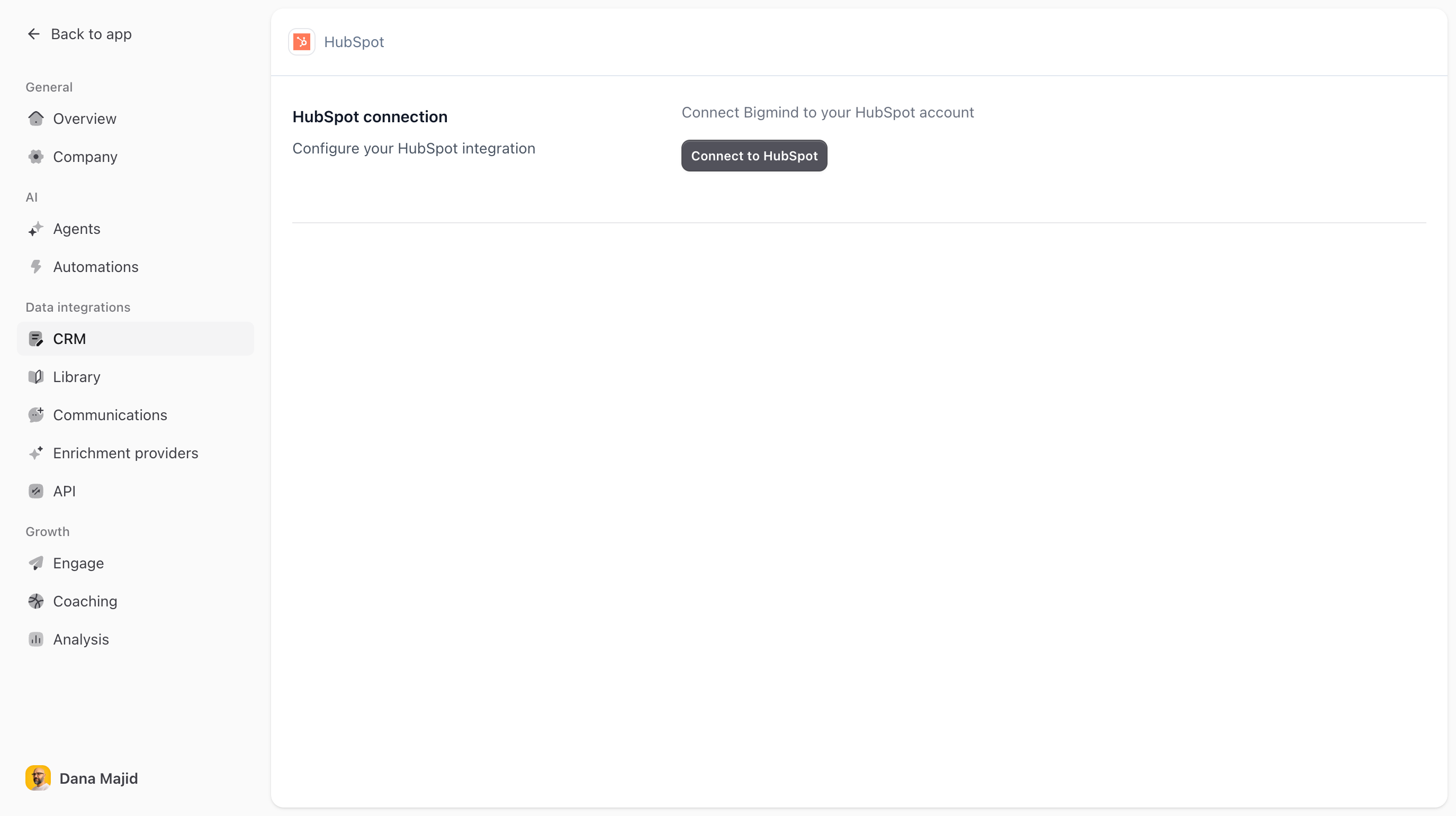Click the Agents sparkle icon
1456x816 pixels.
35,228
